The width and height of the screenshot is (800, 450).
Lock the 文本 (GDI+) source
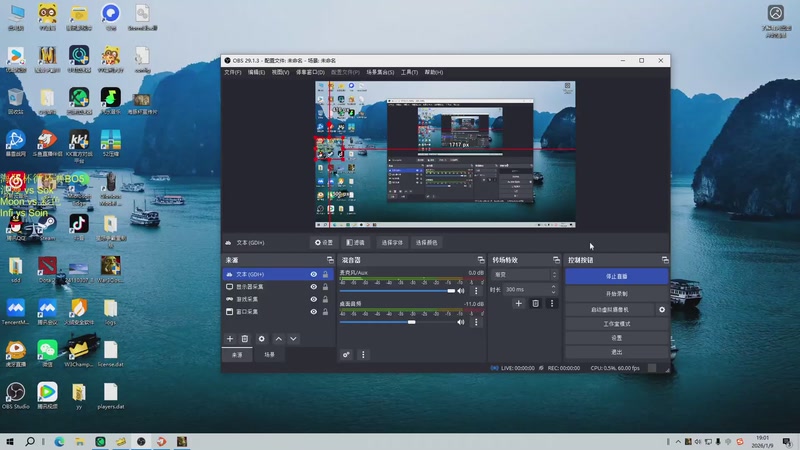tap(326, 274)
